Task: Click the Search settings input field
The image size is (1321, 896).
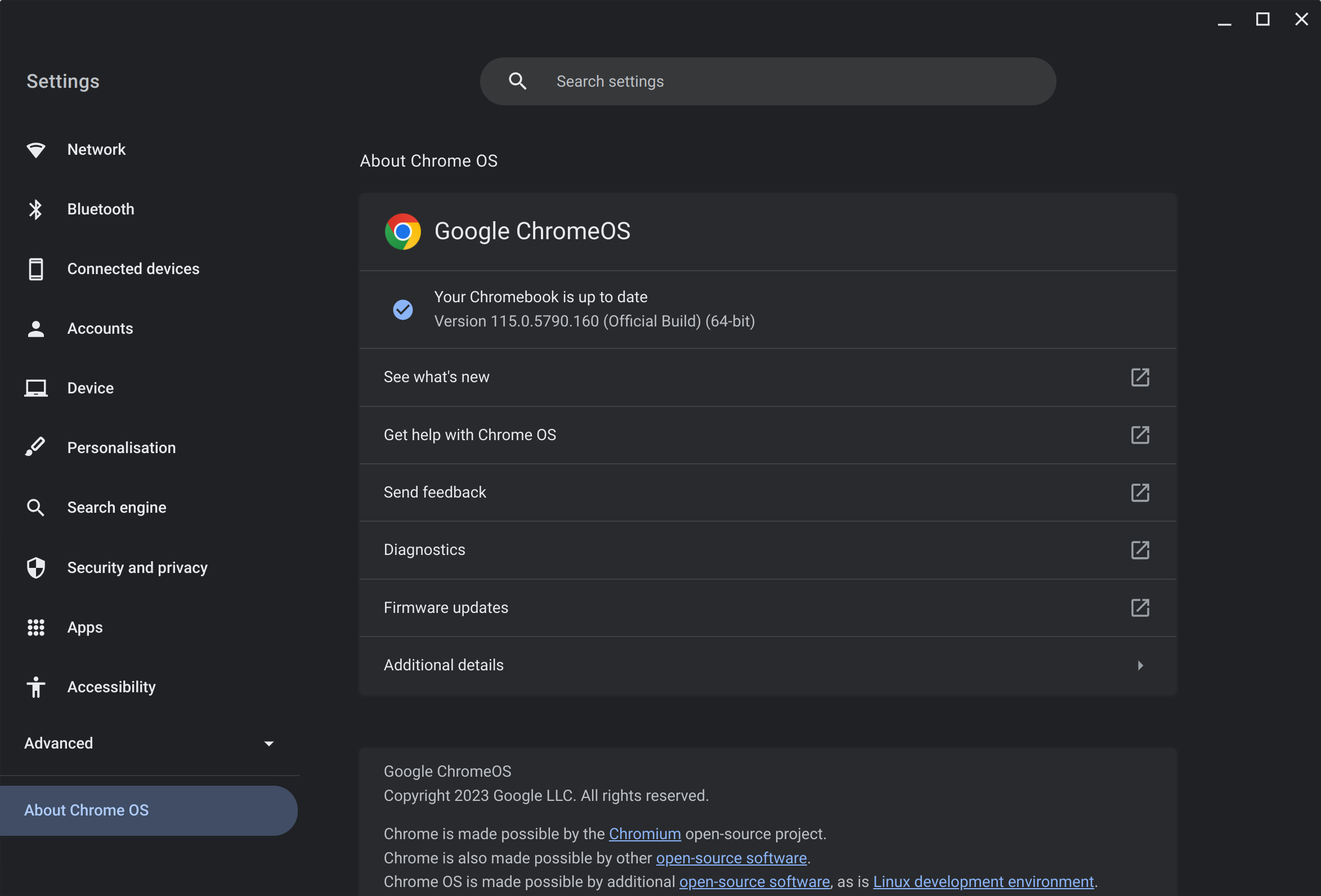Action: (x=796, y=81)
